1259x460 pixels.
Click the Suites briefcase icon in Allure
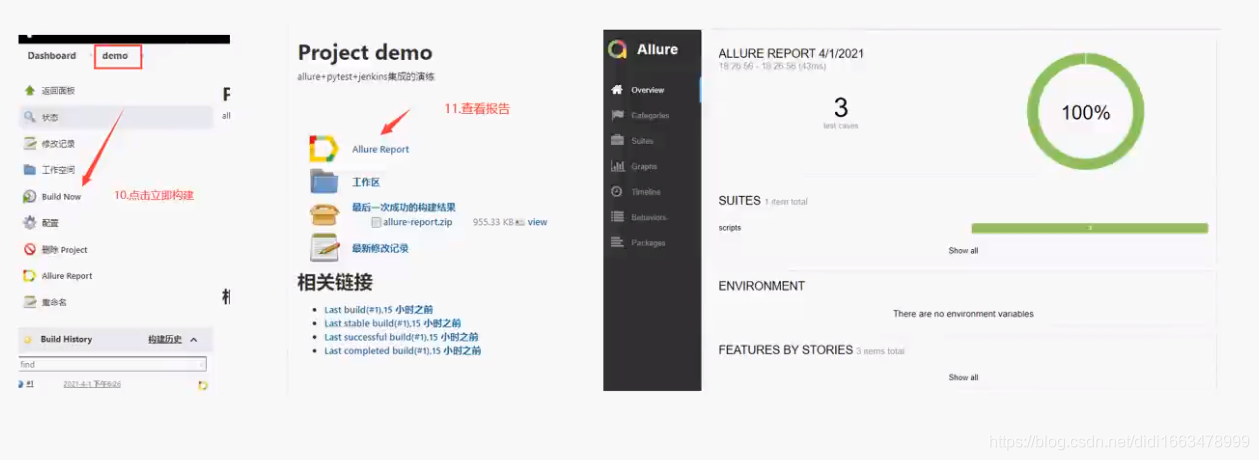618,140
